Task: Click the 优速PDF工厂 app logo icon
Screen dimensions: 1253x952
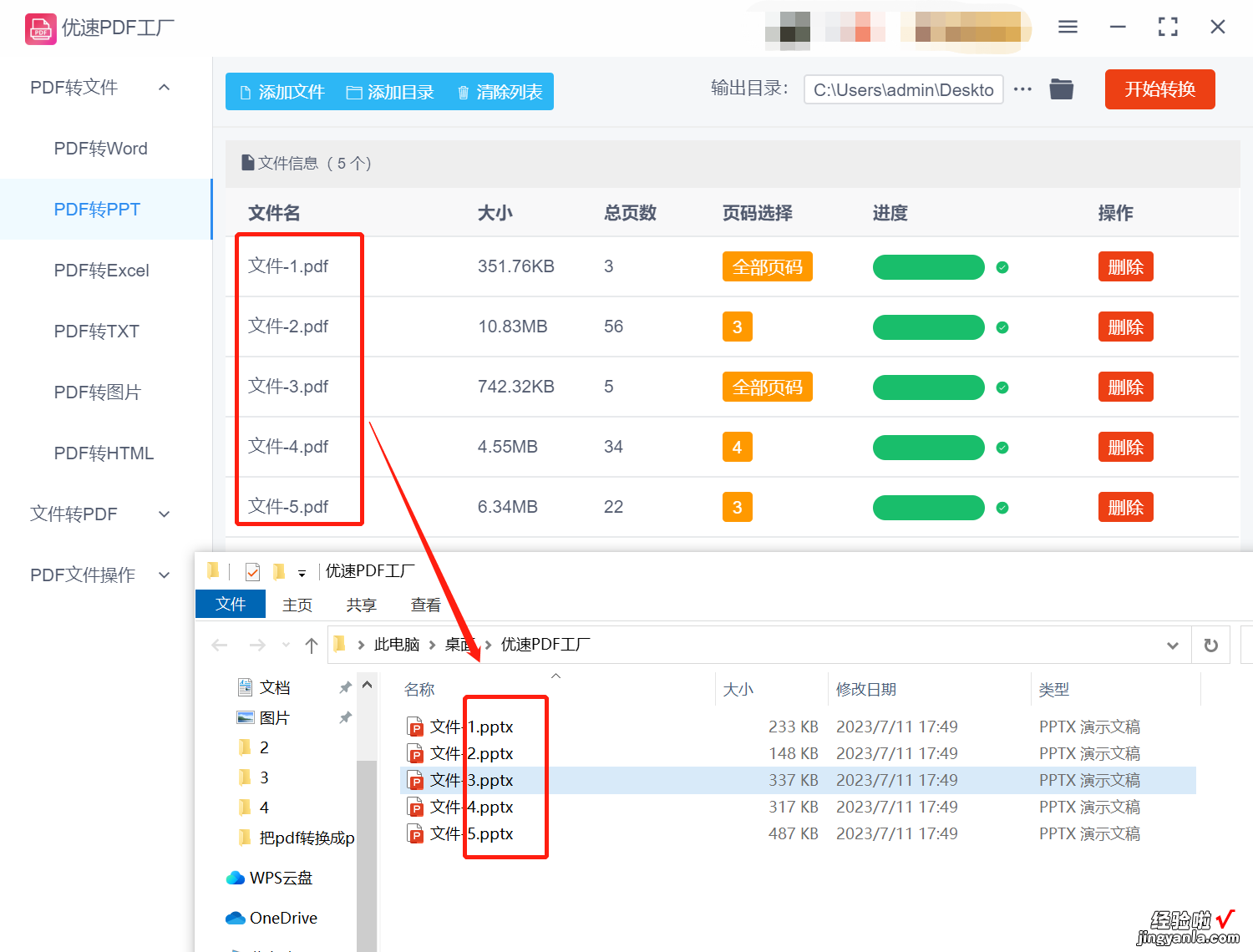Action: 41,29
